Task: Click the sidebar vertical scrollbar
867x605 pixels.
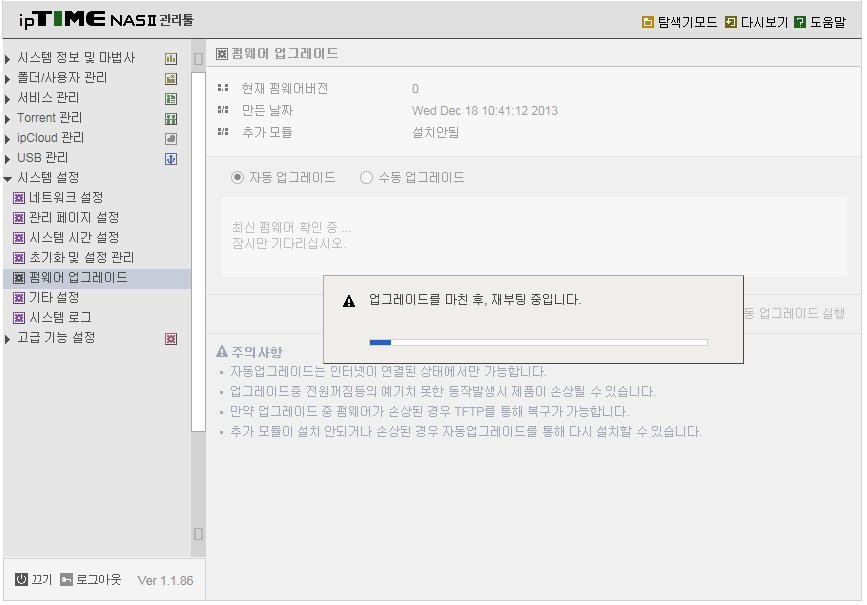Action: coord(198,252)
